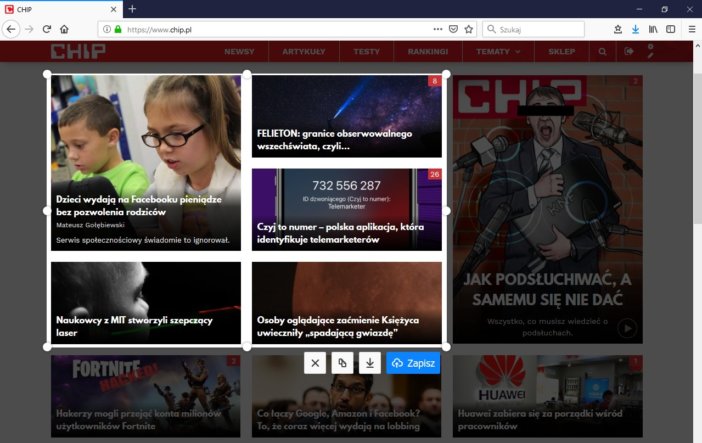Click the search magnifier in Szukaj box

[491, 30]
